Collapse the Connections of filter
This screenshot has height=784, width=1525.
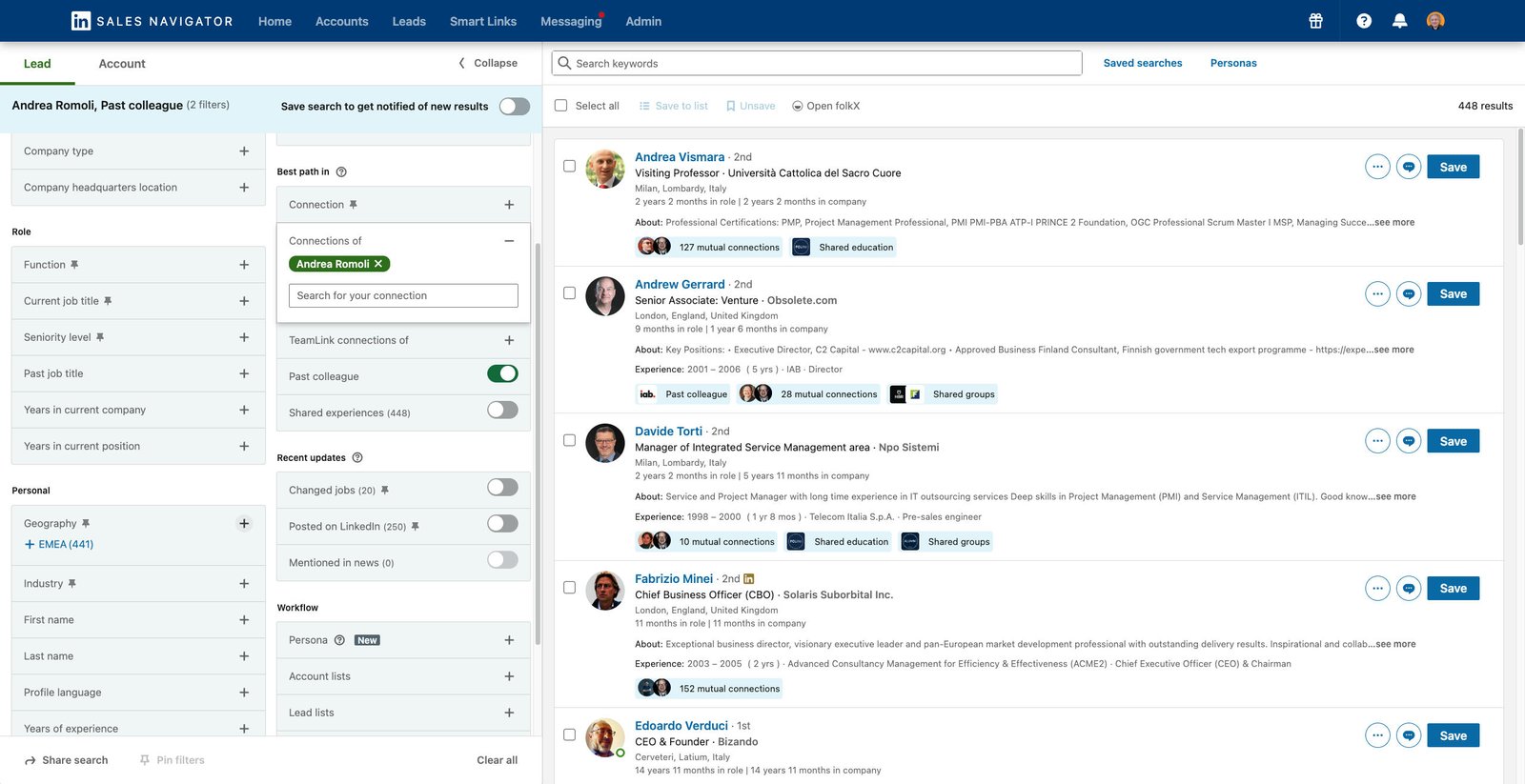click(509, 241)
